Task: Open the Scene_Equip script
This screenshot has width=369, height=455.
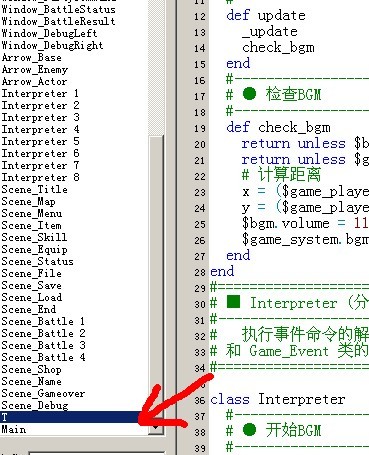Action: (x=34, y=249)
